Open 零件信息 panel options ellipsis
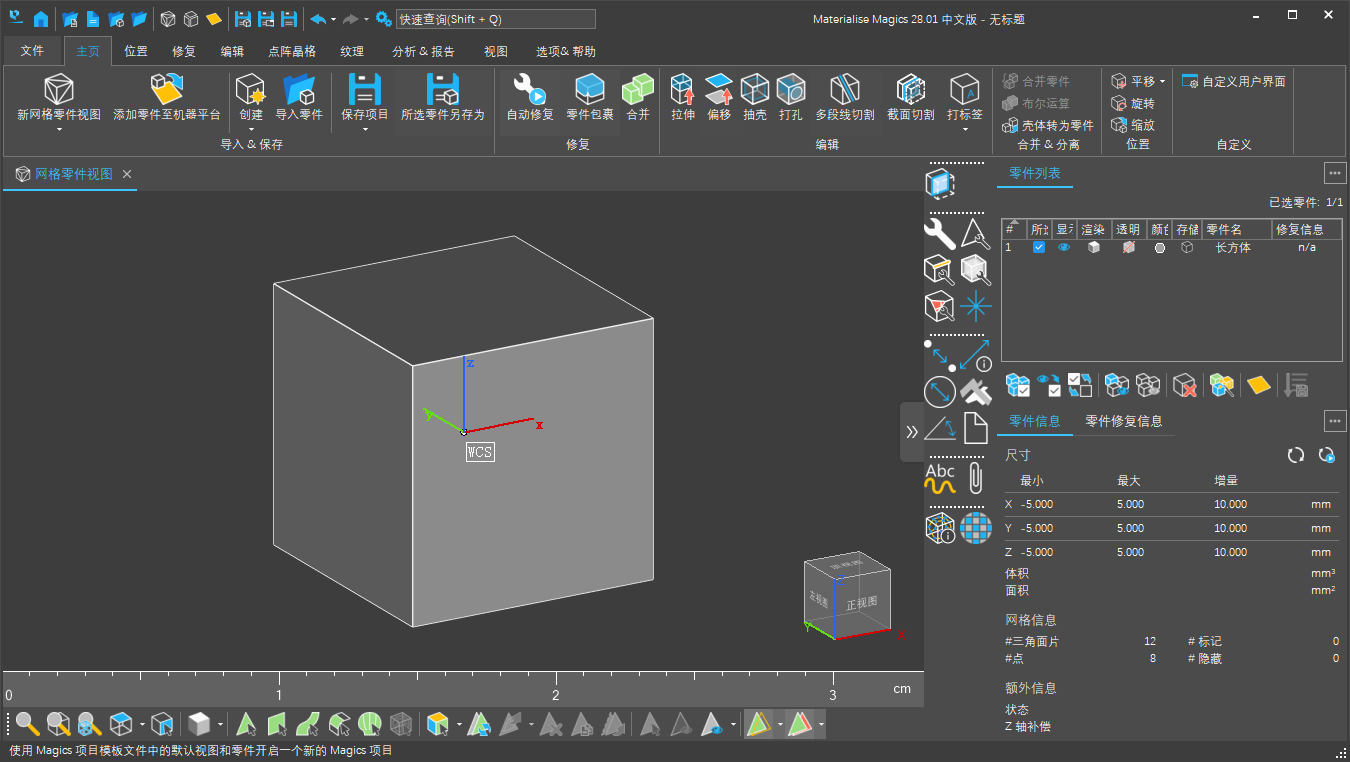 [1335, 421]
